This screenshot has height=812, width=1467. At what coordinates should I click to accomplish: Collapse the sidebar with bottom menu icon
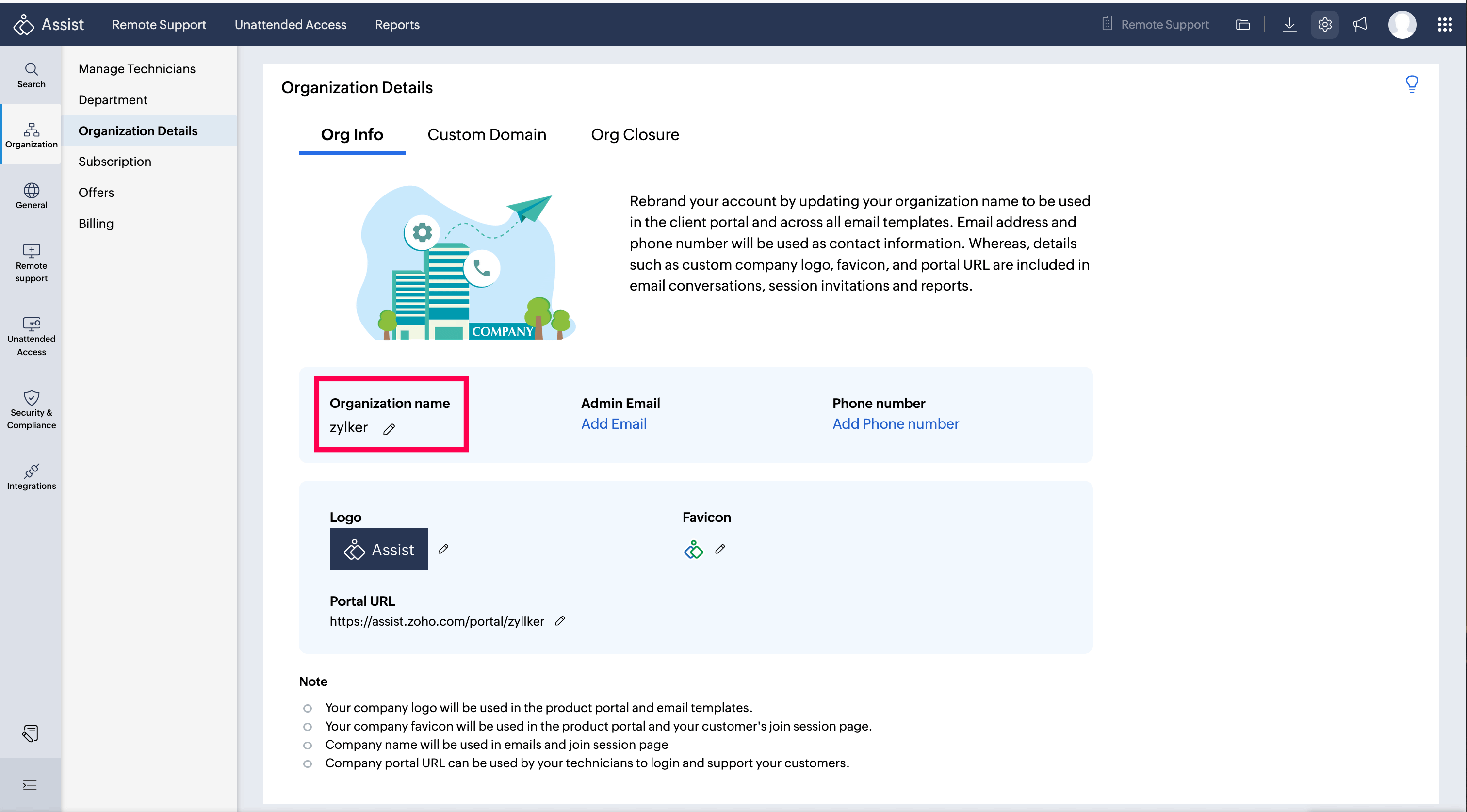click(x=30, y=785)
